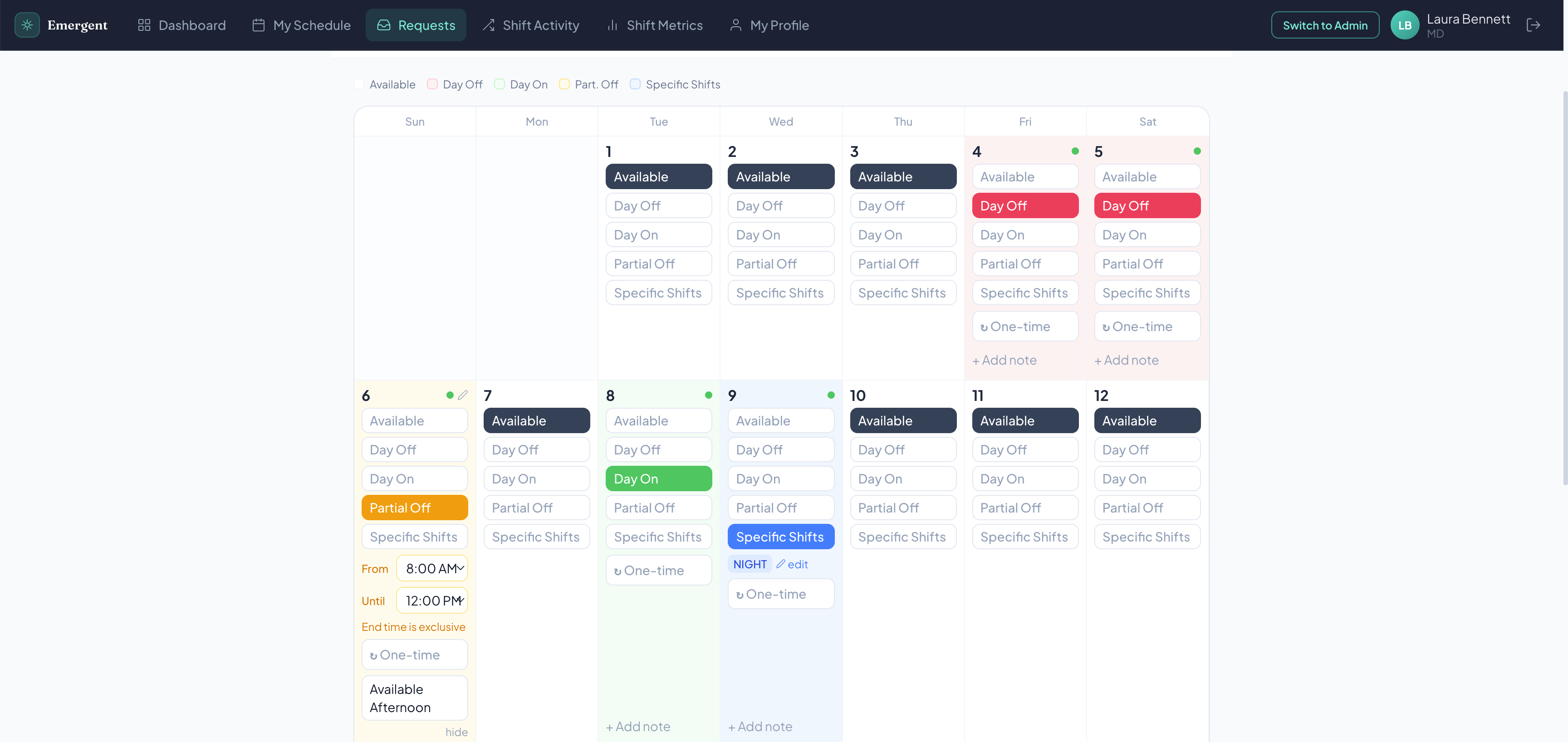The width and height of the screenshot is (1568, 742).
Task: Toggle One-time recurrence on day 8
Action: click(659, 571)
